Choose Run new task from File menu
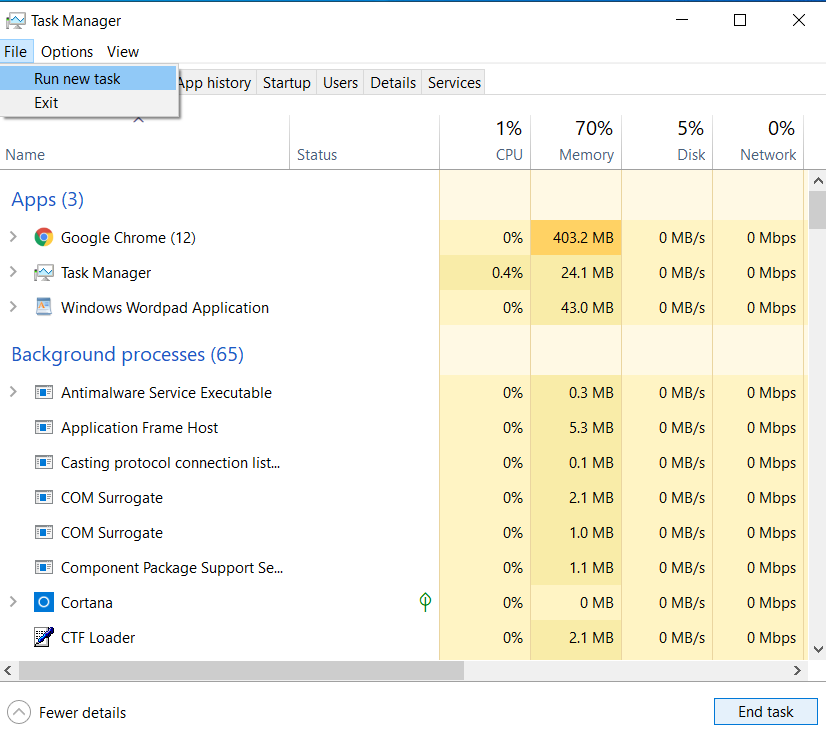826x738 pixels. coord(88,79)
